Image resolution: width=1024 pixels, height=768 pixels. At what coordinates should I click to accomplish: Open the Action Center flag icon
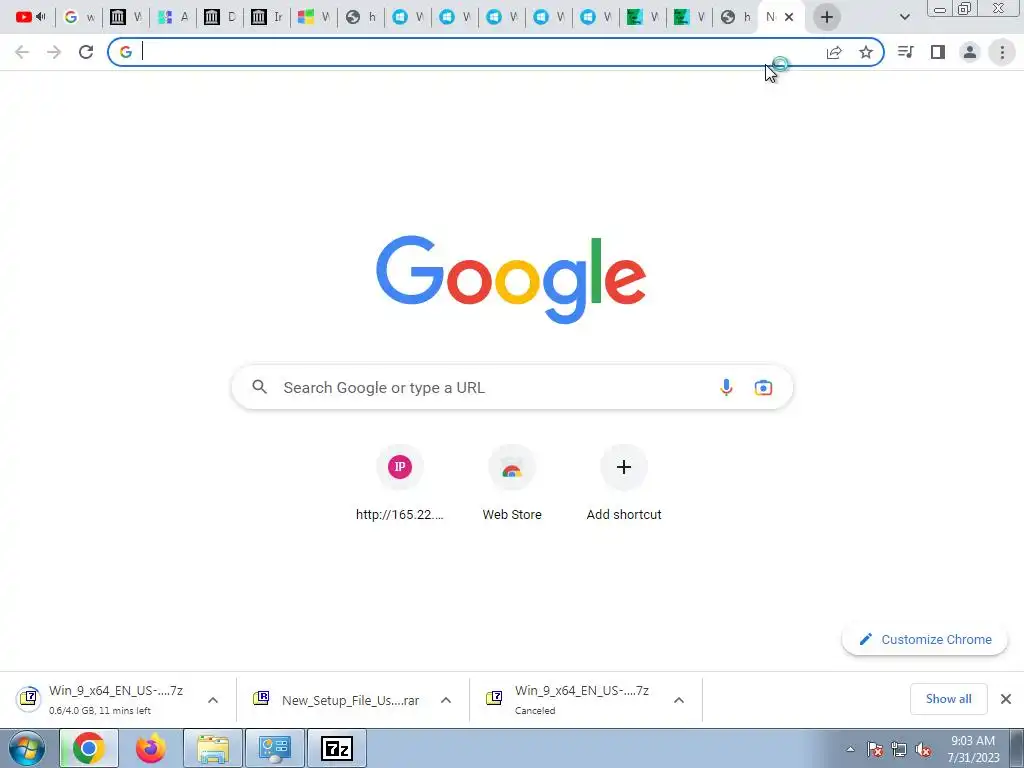tap(875, 749)
